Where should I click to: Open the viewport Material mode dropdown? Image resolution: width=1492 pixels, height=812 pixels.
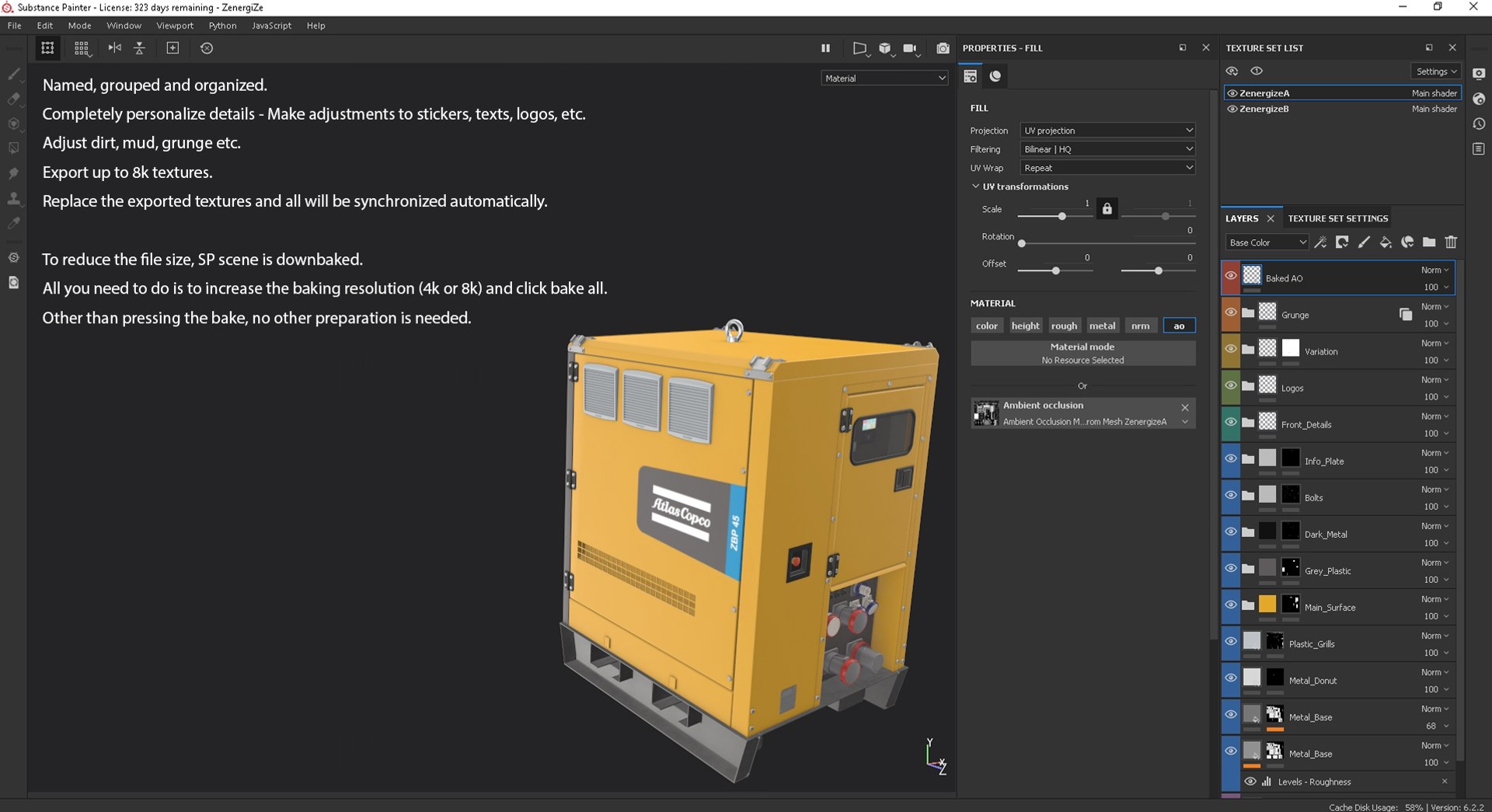[x=884, y=78]
